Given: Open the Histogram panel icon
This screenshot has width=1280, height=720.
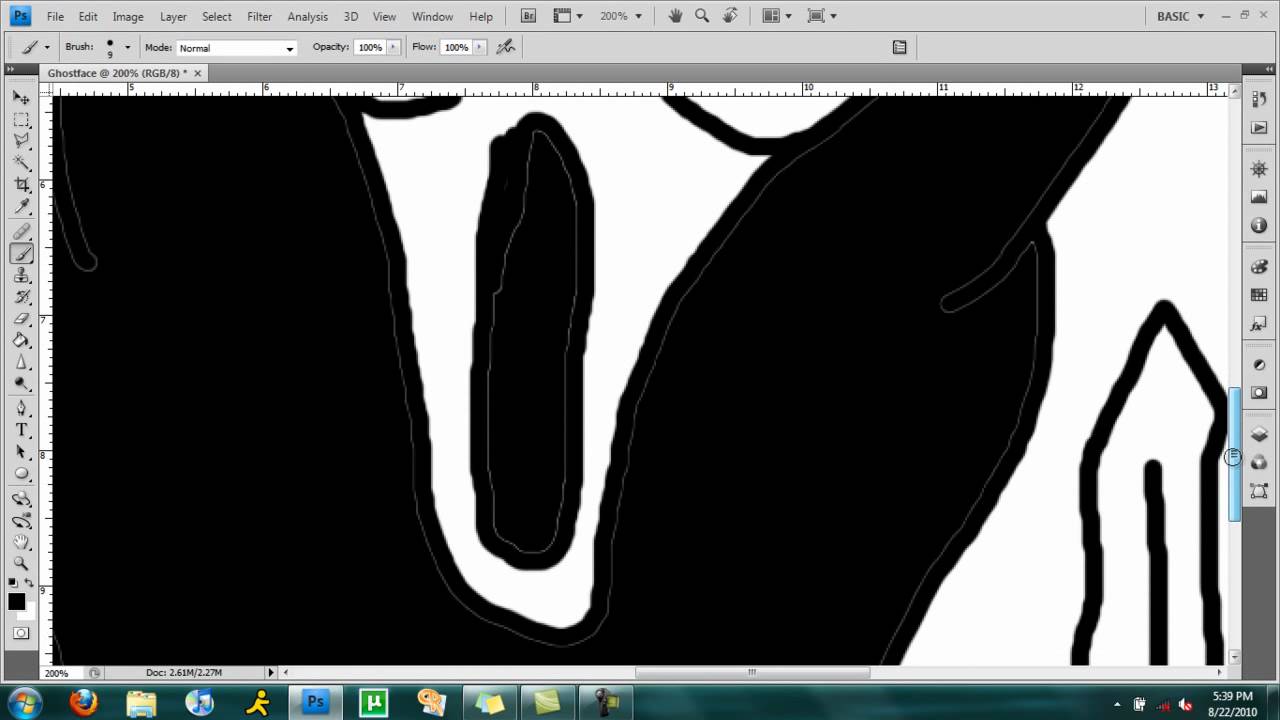Looking at the screenshot, I should pyautogui.click(x=1259, y=198).
